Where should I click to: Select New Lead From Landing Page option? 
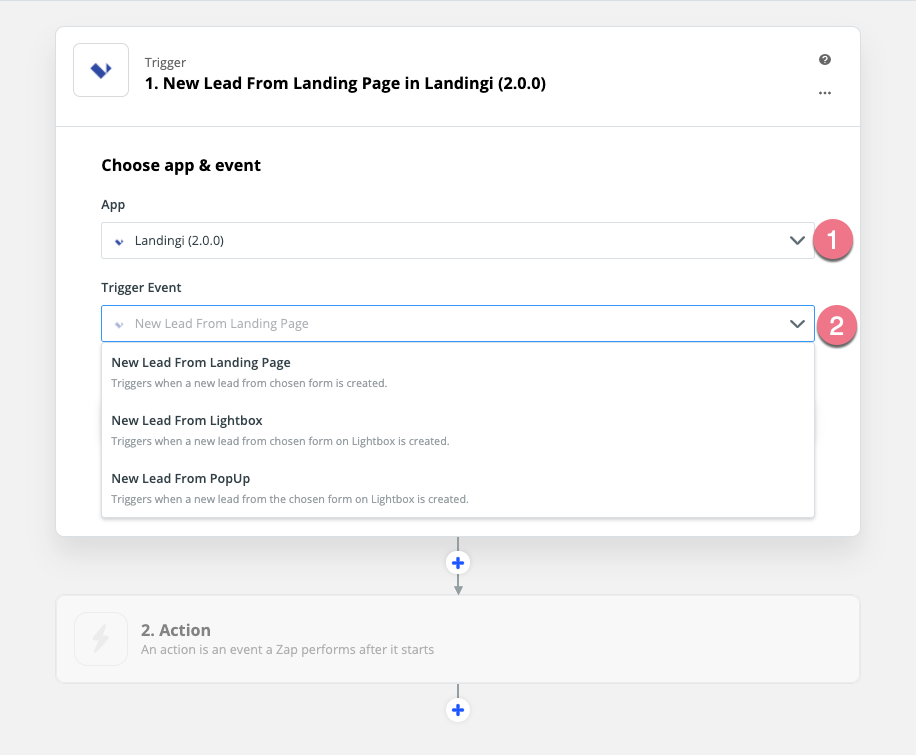458,372
